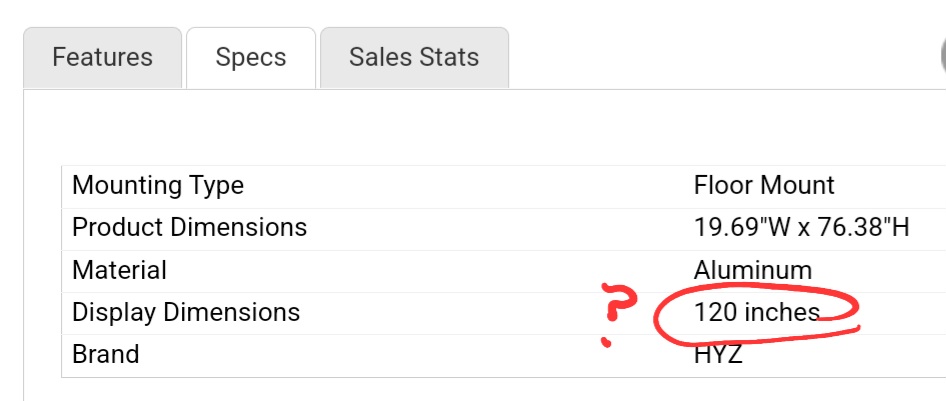Select the Floor Mount value
The width and height of the screenshot is (946, 401).
pos(764,185)
